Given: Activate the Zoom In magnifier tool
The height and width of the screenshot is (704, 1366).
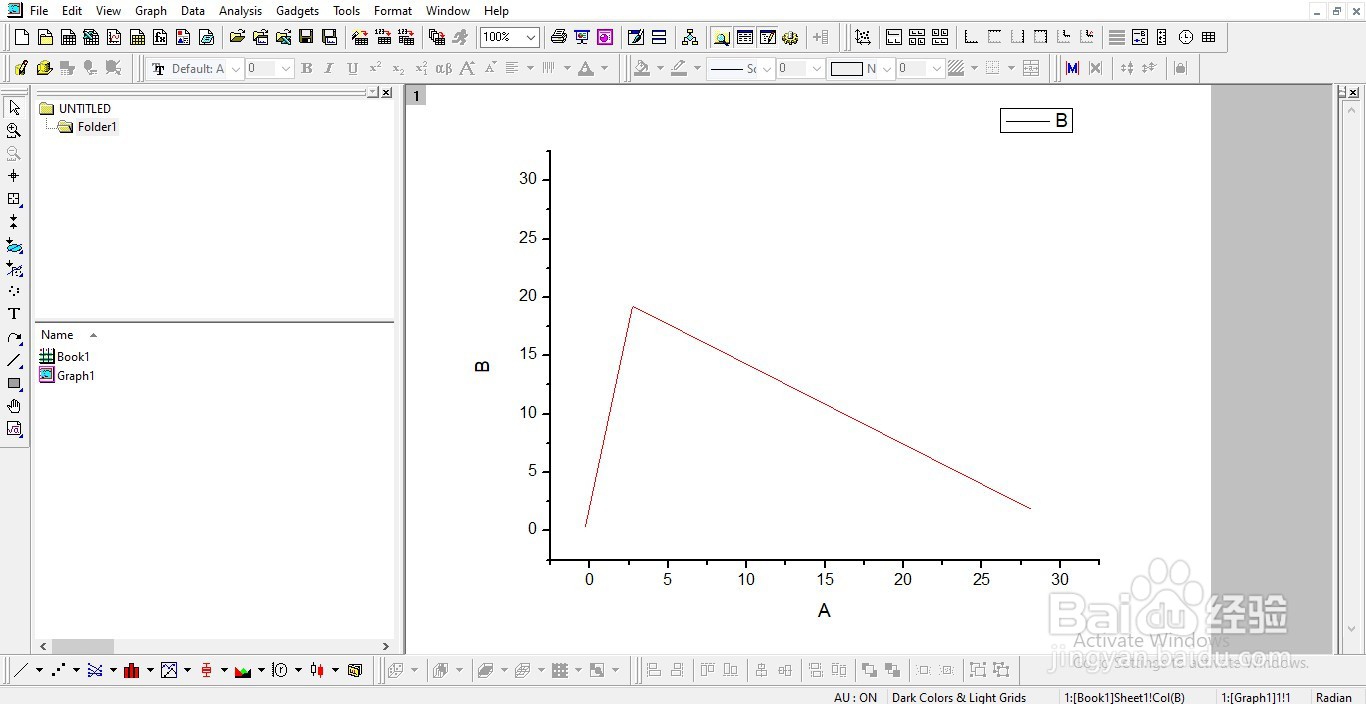Looking at the screenshot, I should [14, 130].
